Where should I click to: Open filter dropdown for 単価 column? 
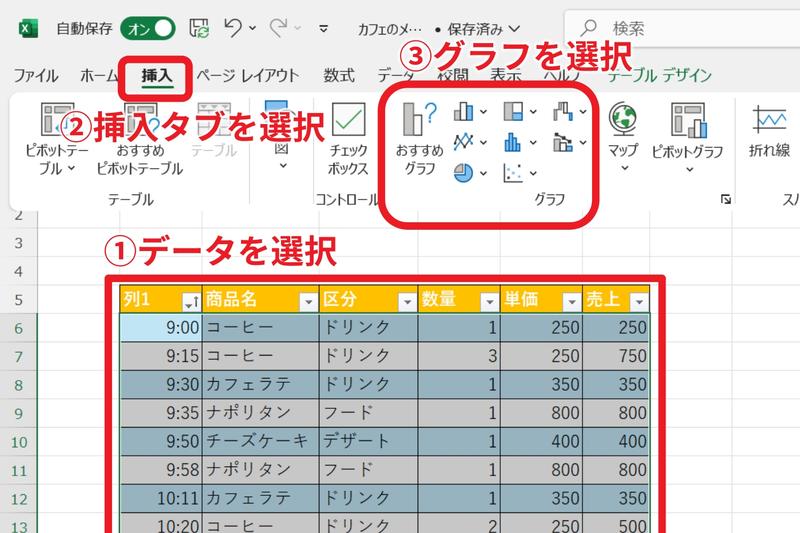pyautogui.click(x=572, y=302)
